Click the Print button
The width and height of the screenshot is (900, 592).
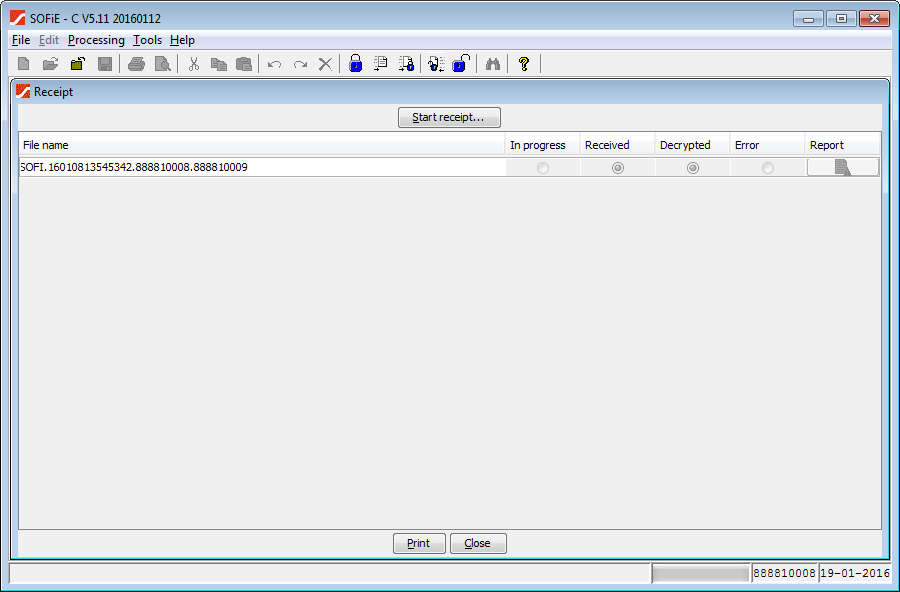[x=419, y=543]
